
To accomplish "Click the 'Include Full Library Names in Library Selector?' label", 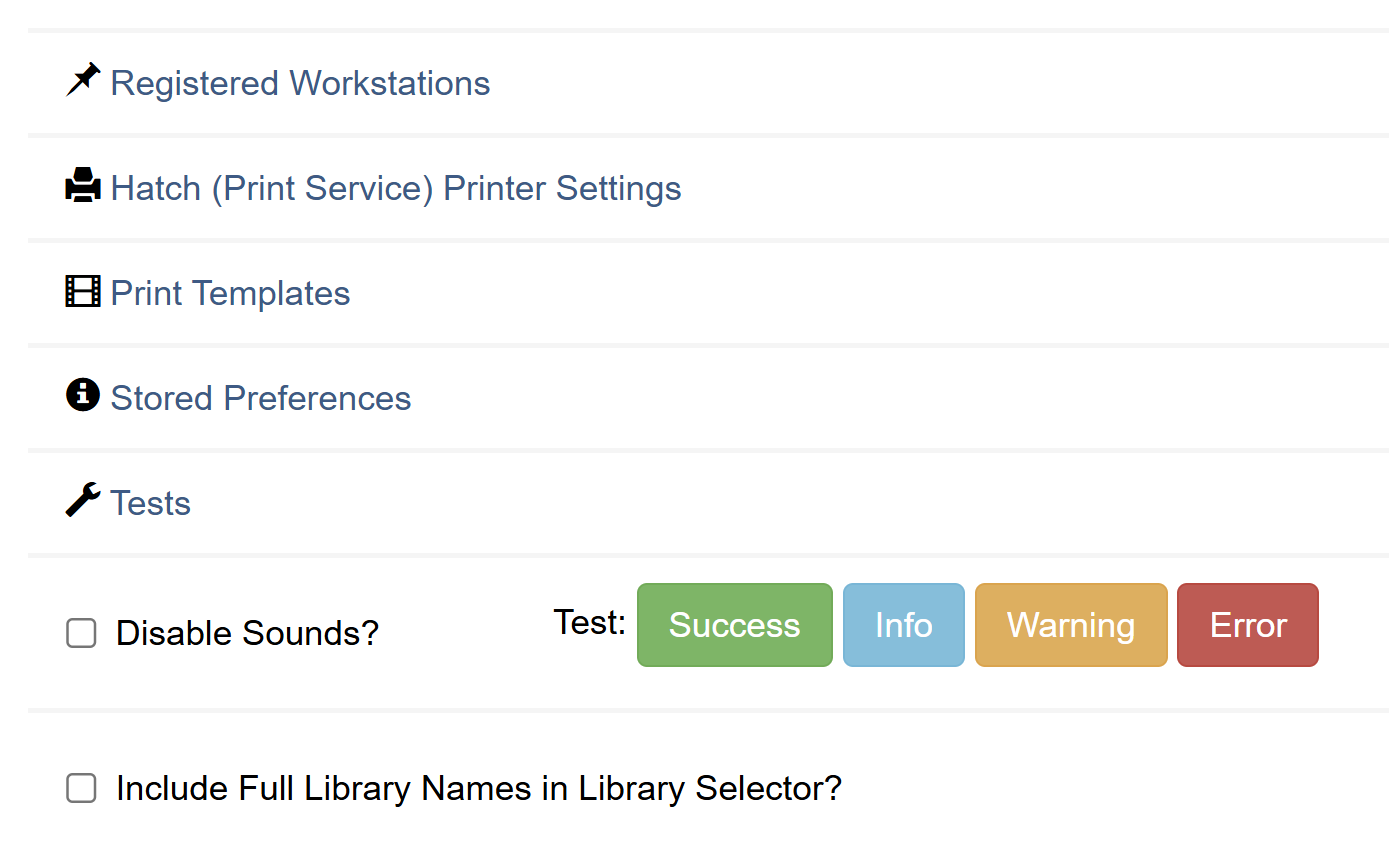I will pos(479,788).
